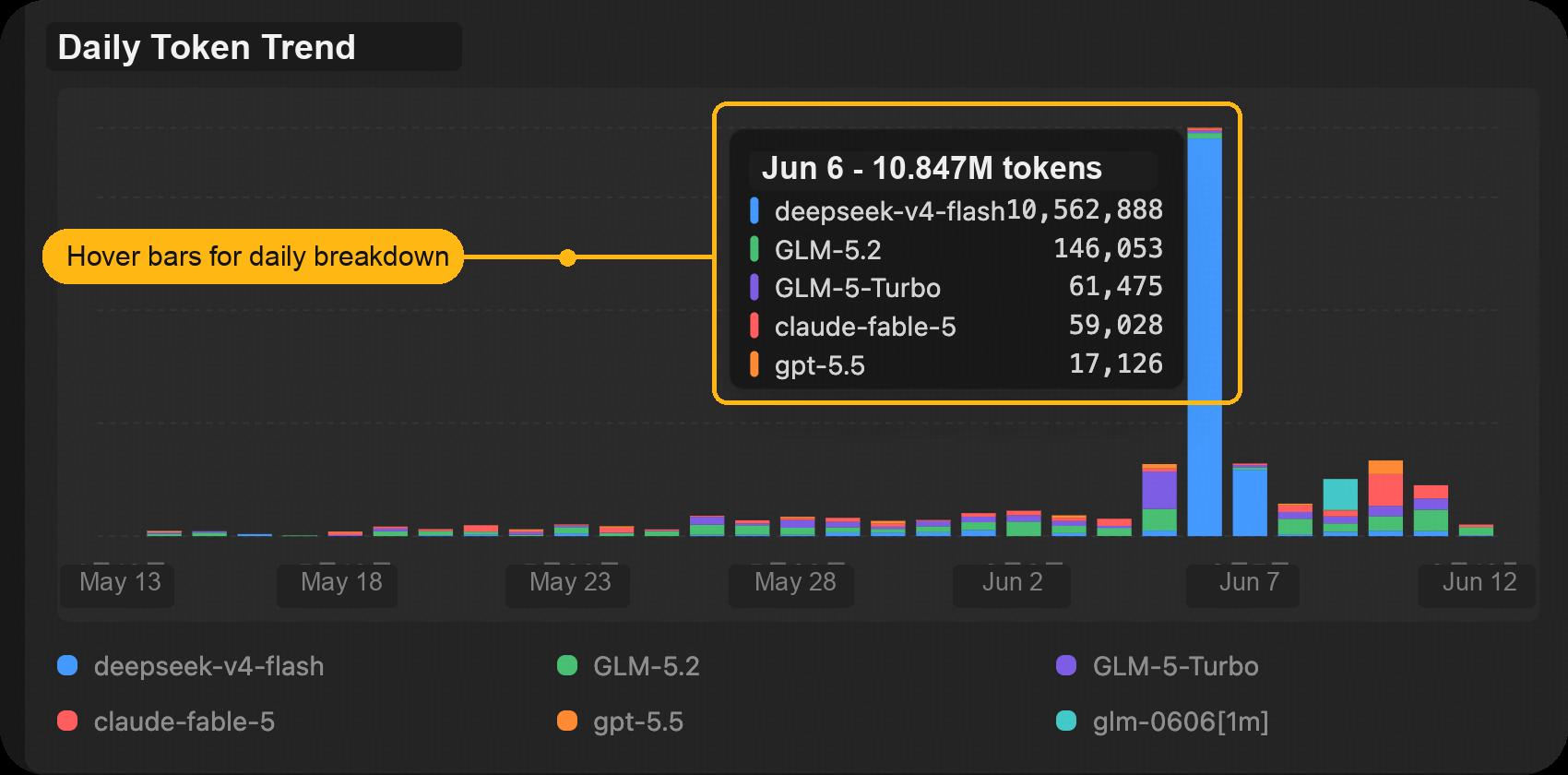Click the teal glm-0606 segment on Jun 9
Image resolution: width=1568 pixels, height=775 pixels.
1340,495
